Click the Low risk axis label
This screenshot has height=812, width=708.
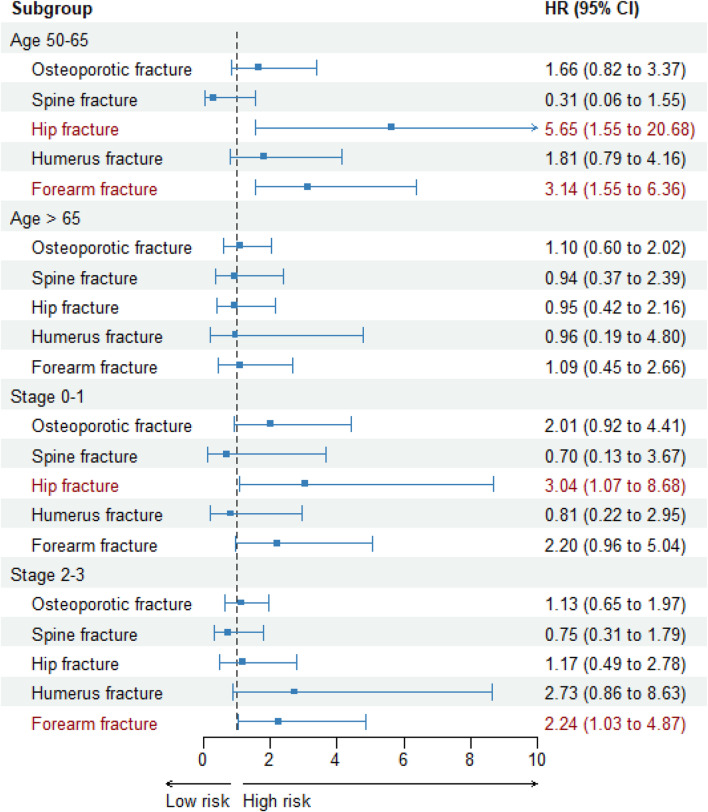[x=196, y=800]
